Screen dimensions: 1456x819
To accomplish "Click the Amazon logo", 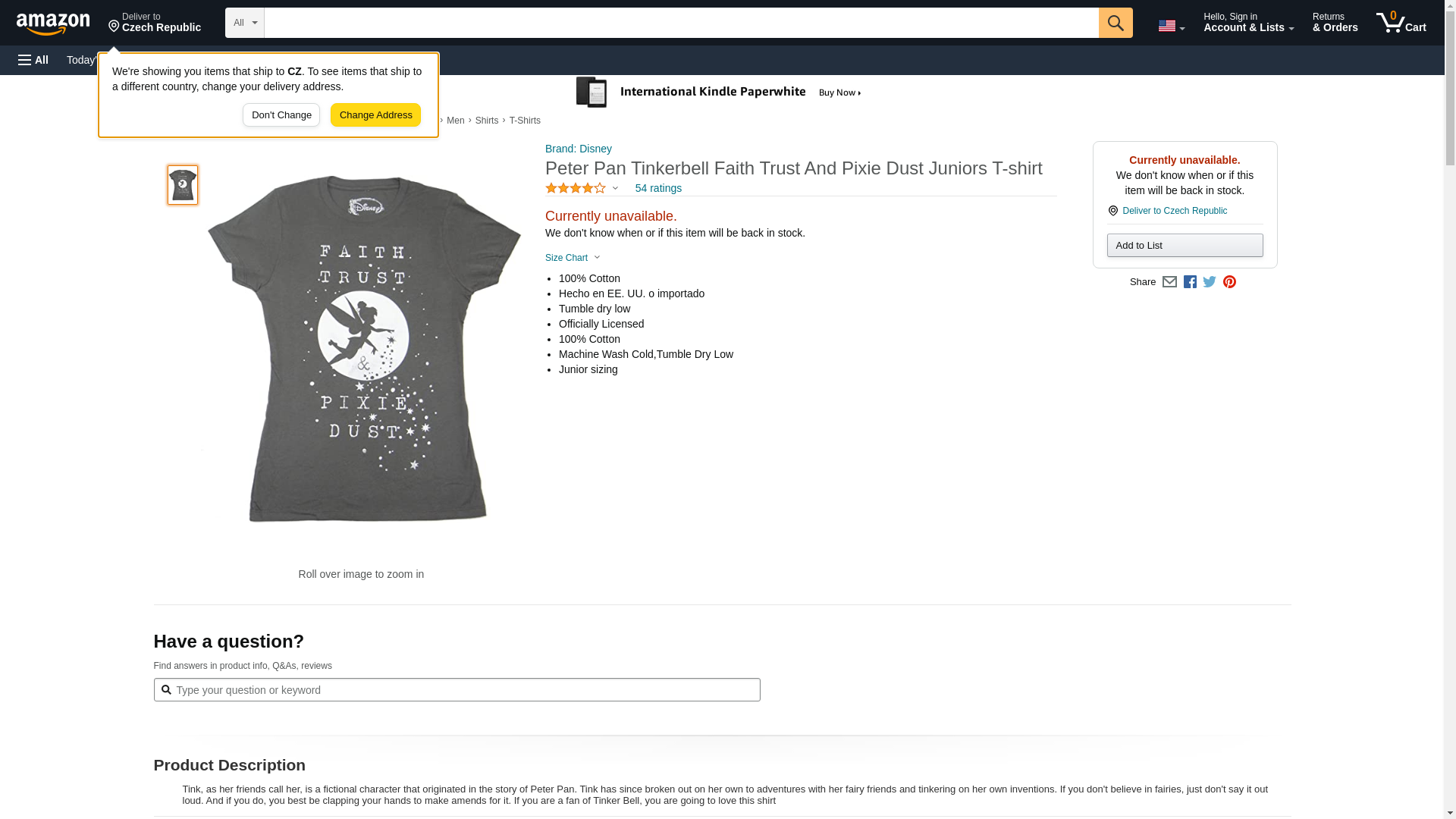I will click(x=53, y=24).
